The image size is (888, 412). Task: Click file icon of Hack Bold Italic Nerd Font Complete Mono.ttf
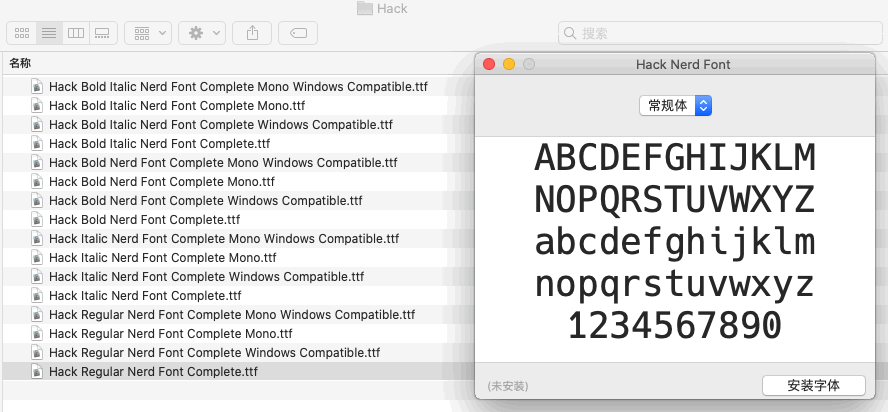[x=37, y=105]
